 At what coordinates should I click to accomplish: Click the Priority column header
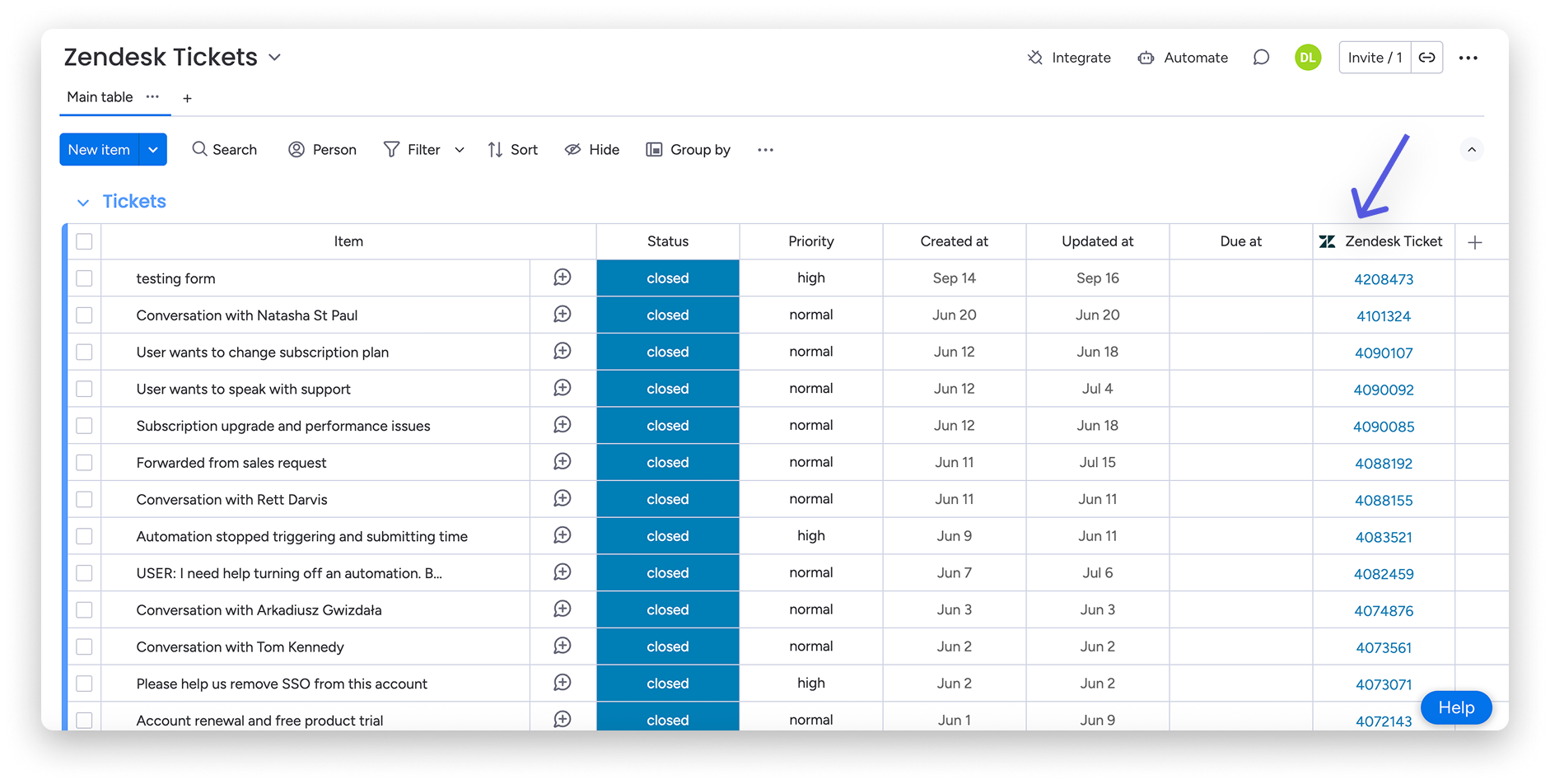[811, 241]
